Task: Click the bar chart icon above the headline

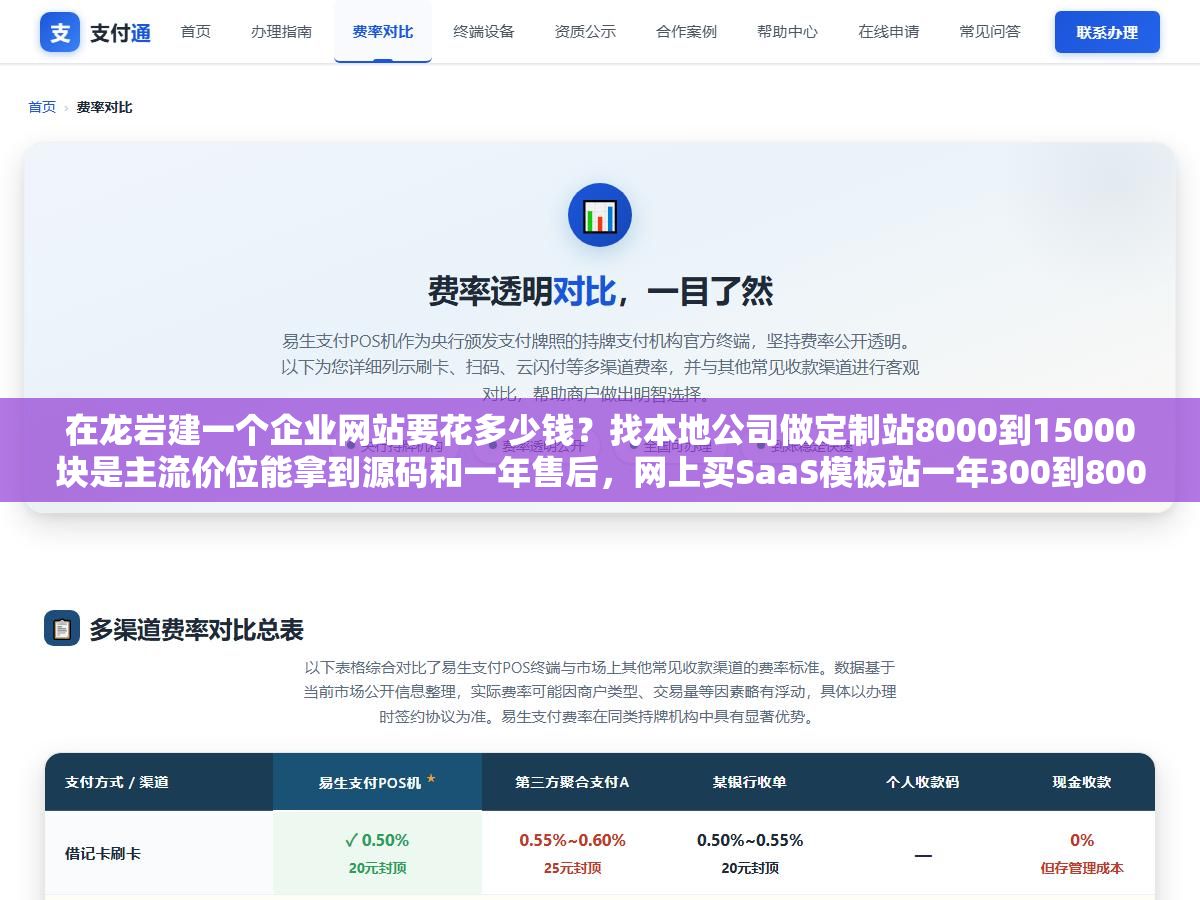Action: (600, 215)
